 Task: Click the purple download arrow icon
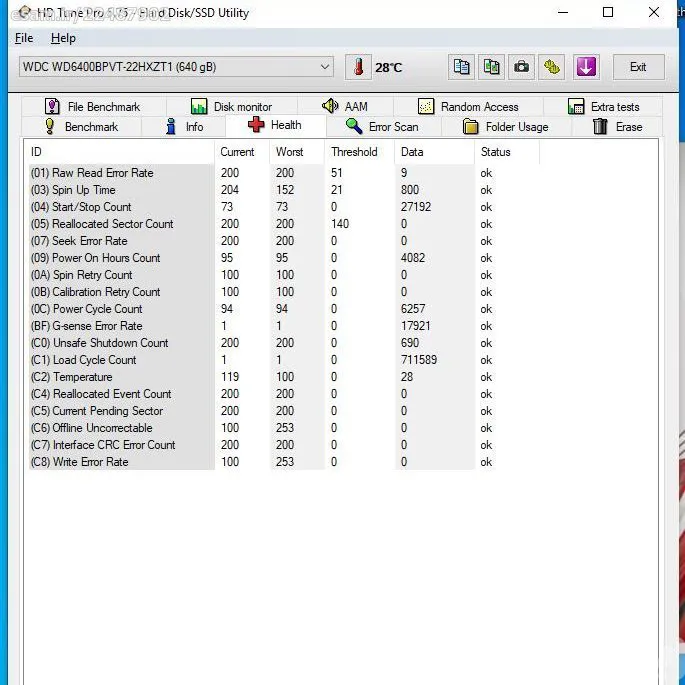[586, 67]
